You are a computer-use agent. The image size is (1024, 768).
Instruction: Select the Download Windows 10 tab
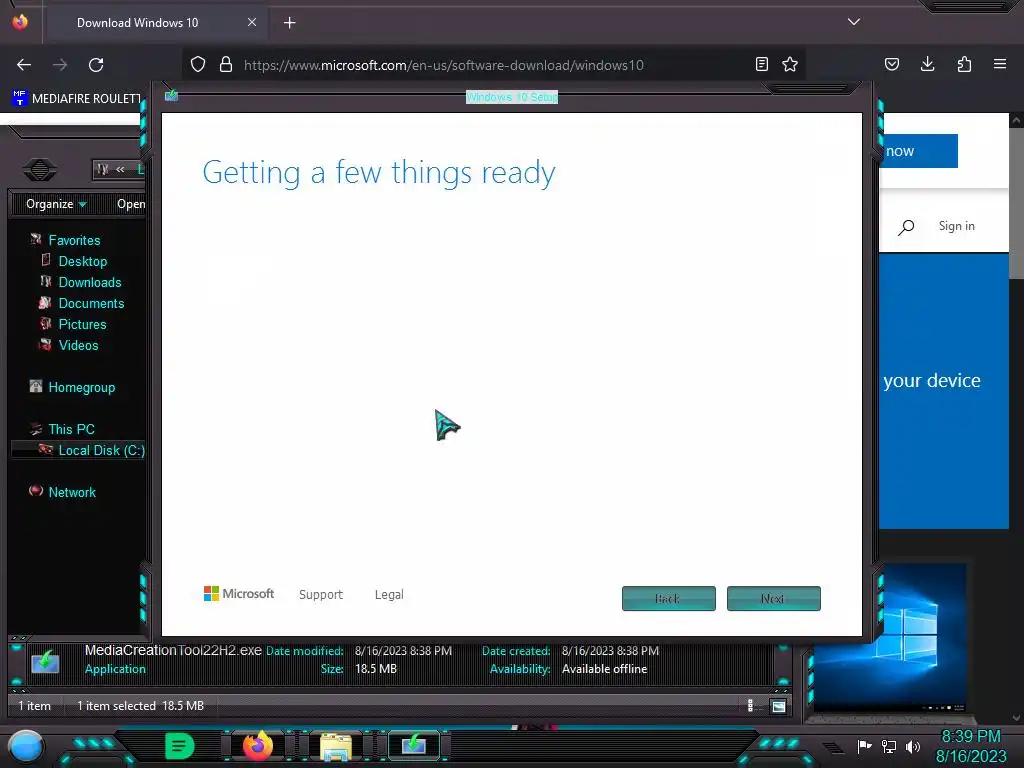click(x=155, y=23)
